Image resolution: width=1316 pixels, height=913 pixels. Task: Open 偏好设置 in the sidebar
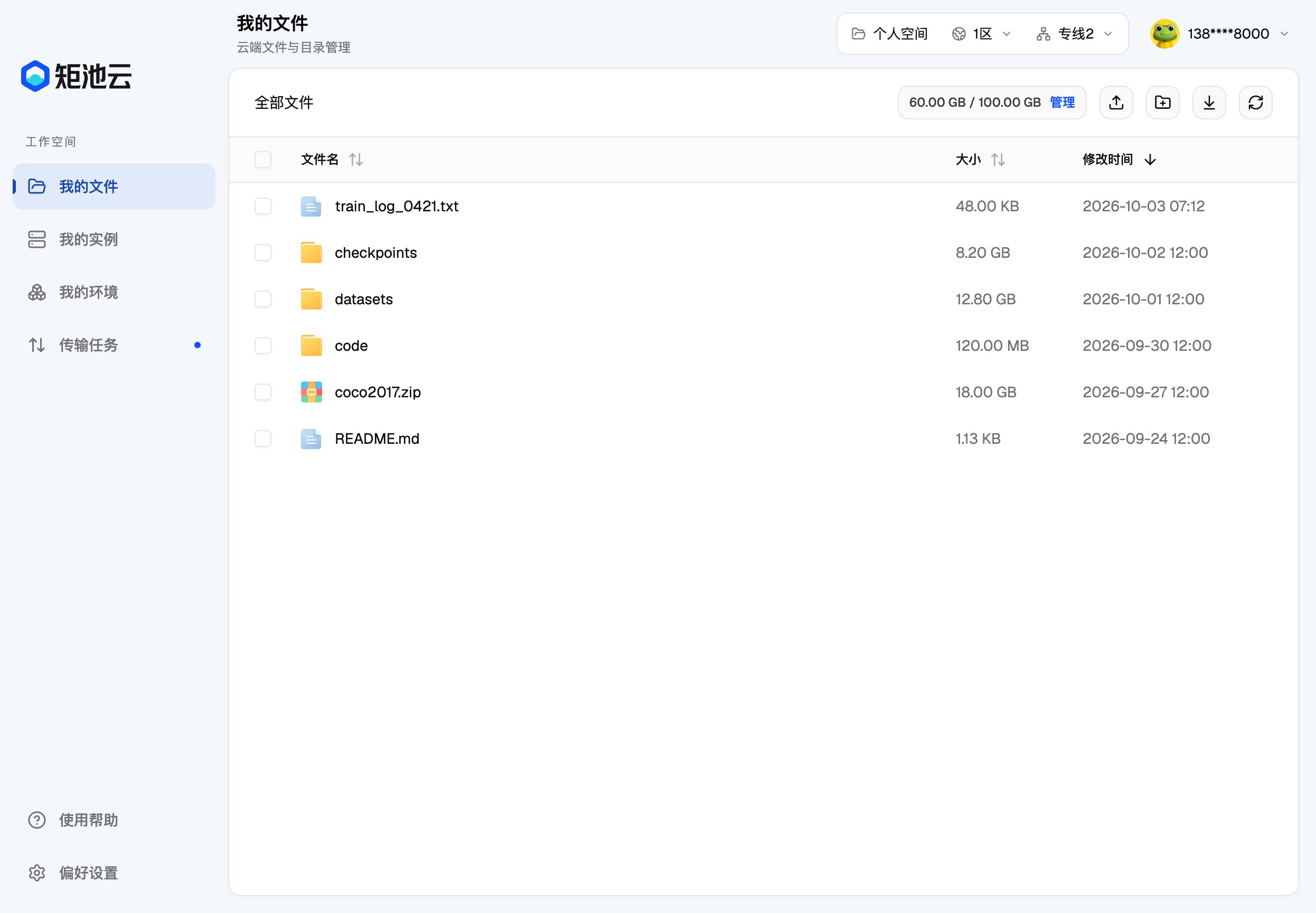pyautogui.click(x=114, y=873)
